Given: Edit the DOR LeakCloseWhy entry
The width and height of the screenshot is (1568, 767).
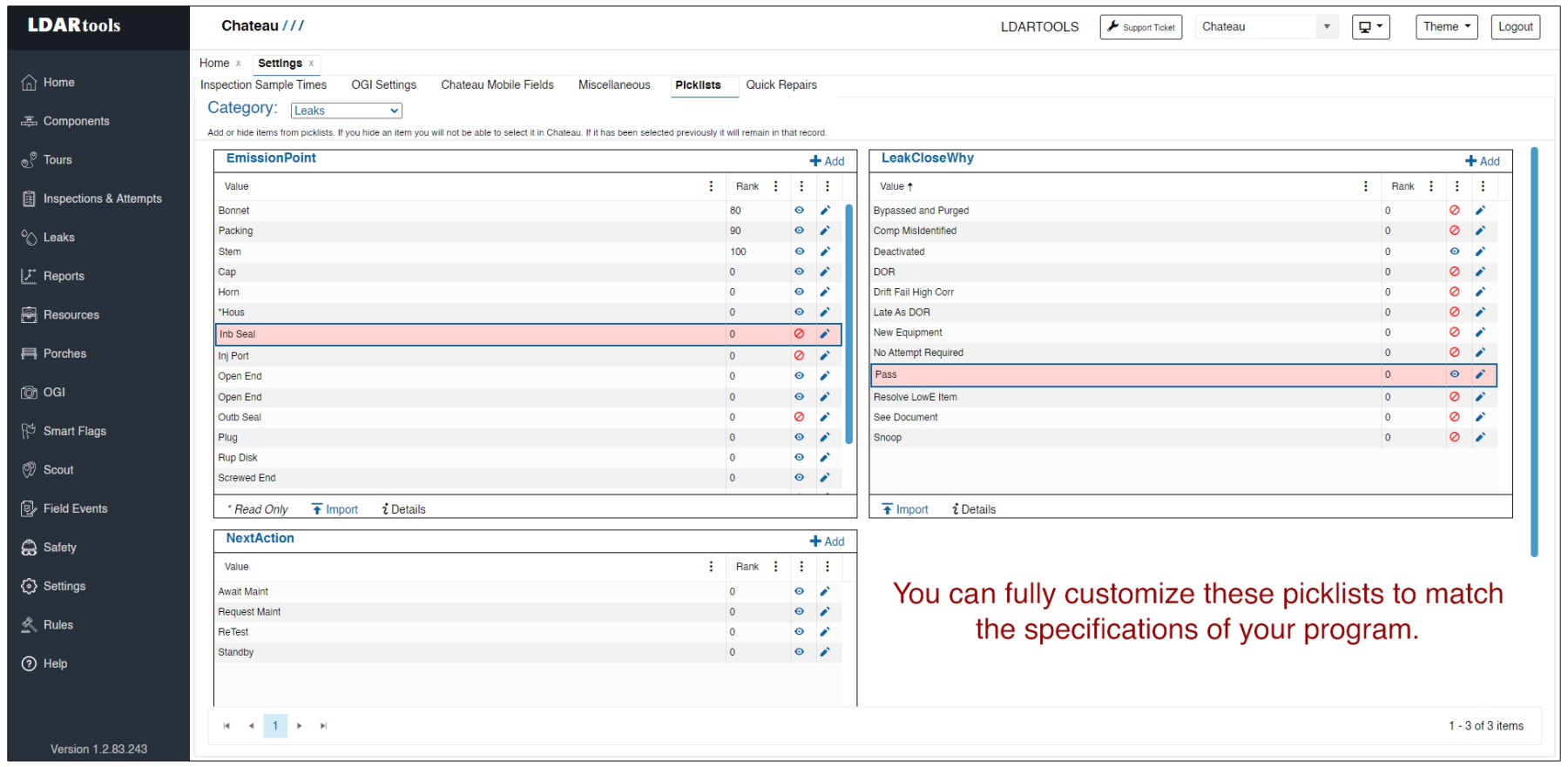Looking at the screenshot, I should tap(1480, 272).
